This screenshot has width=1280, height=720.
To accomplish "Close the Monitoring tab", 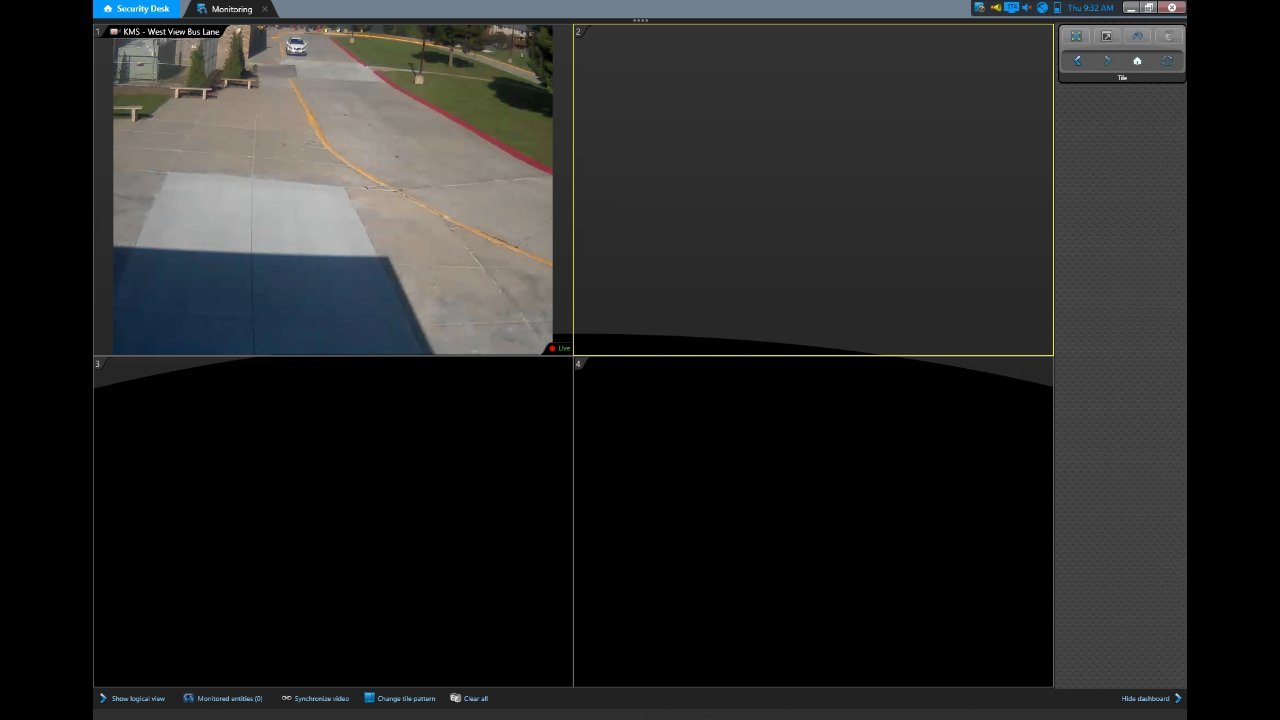I will tap(265, 9).
